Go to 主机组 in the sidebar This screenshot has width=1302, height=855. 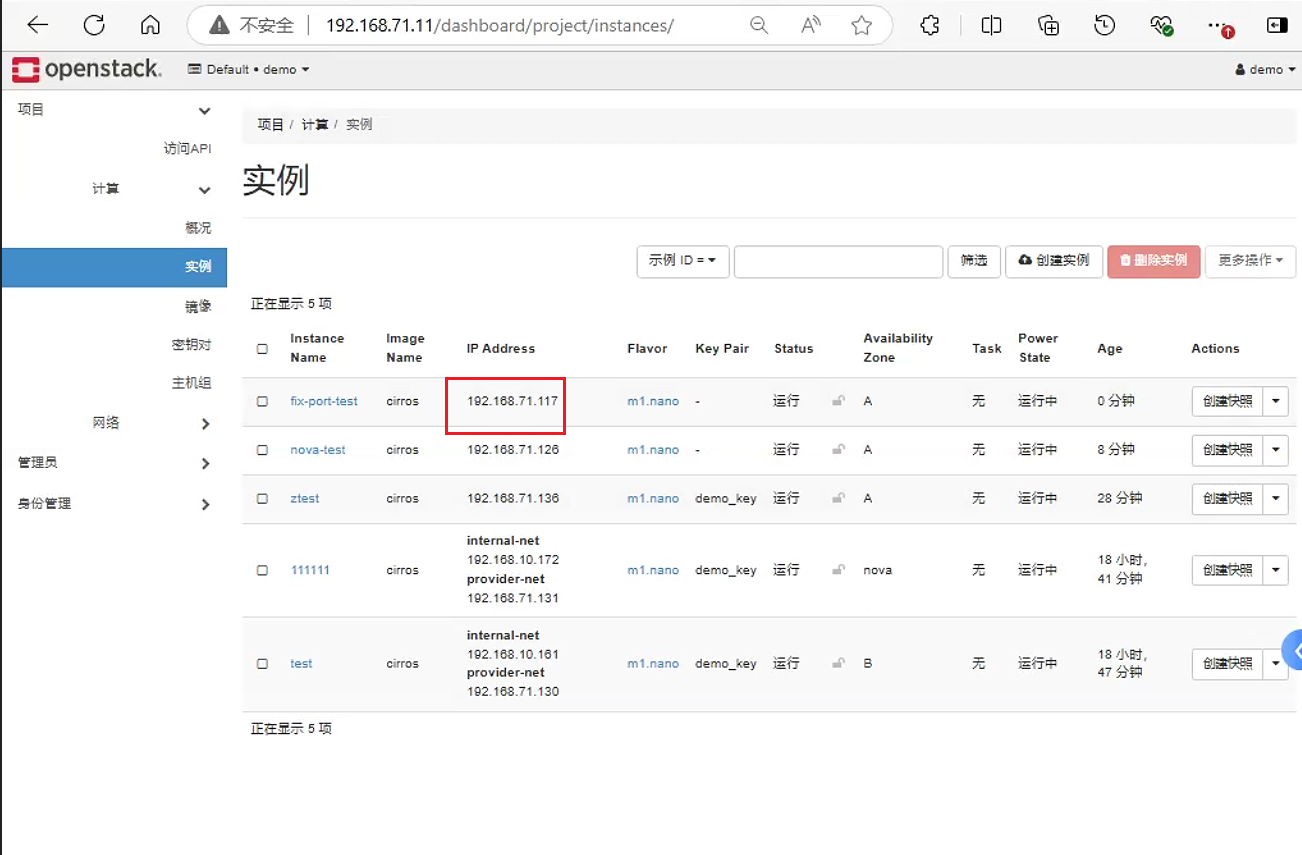click(191, 383)
